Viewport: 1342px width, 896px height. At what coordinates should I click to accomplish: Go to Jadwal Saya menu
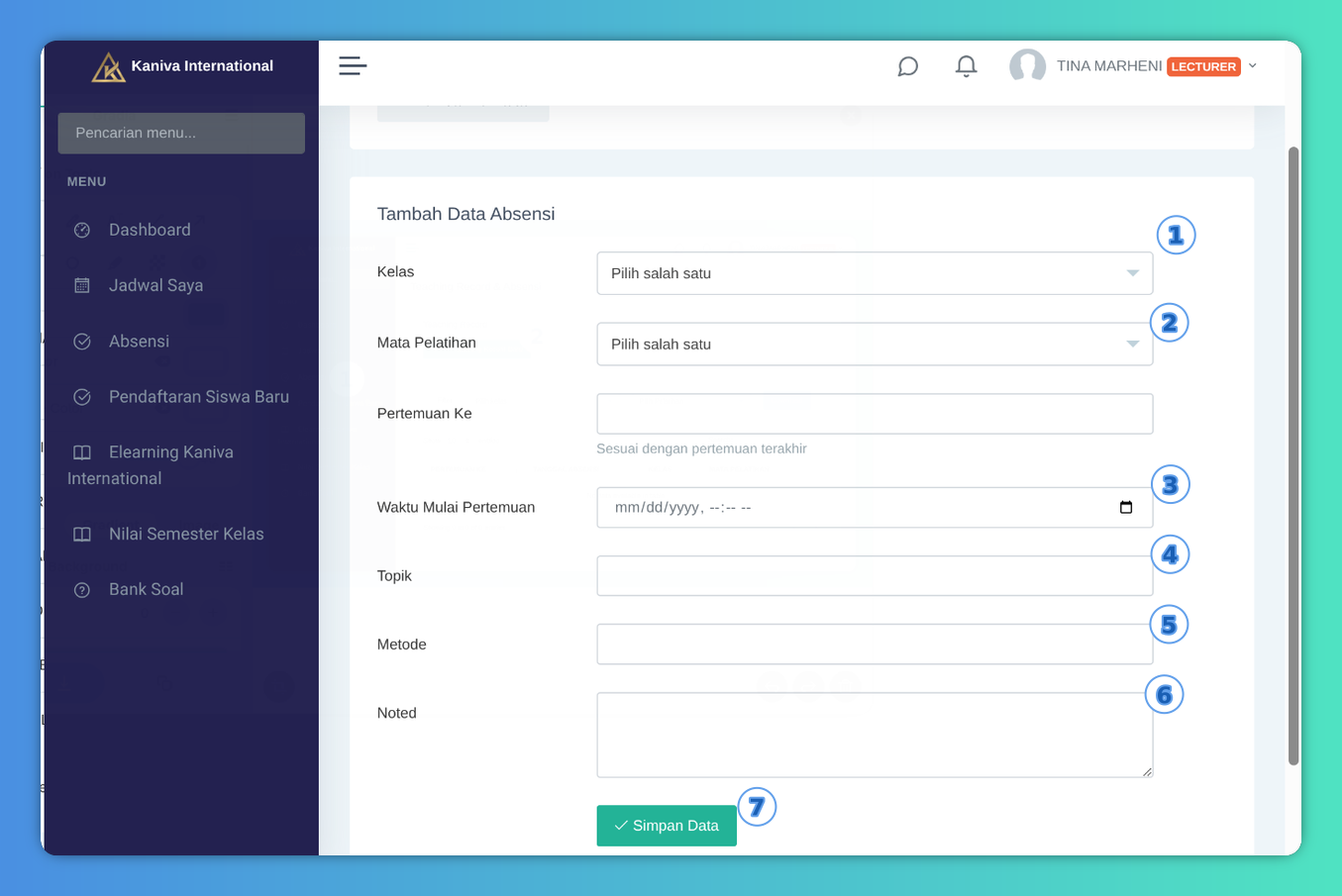(x=155, y=285)
